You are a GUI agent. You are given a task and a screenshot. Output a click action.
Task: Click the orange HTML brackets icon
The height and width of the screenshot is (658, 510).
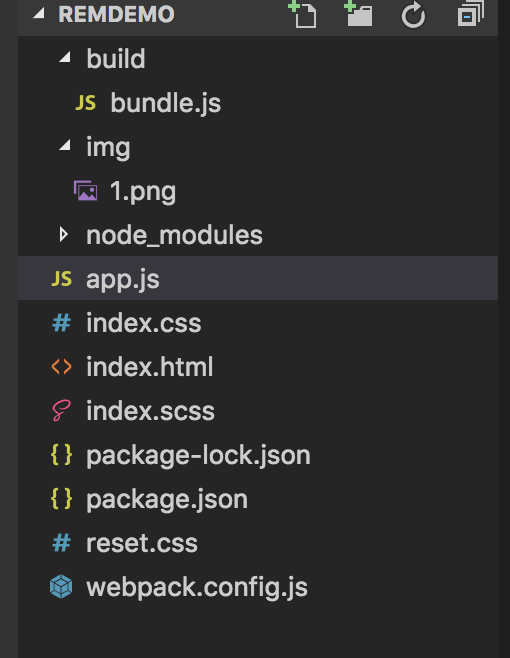point(61,367)
